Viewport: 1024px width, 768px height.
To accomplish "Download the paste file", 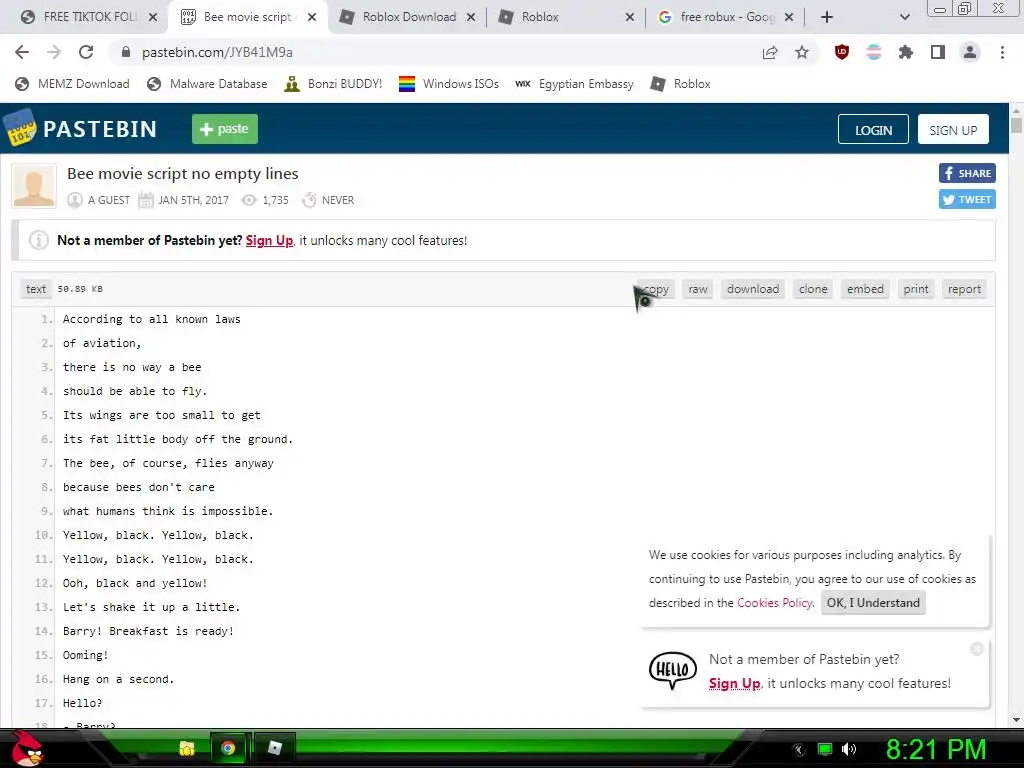I will click(753, 289).
